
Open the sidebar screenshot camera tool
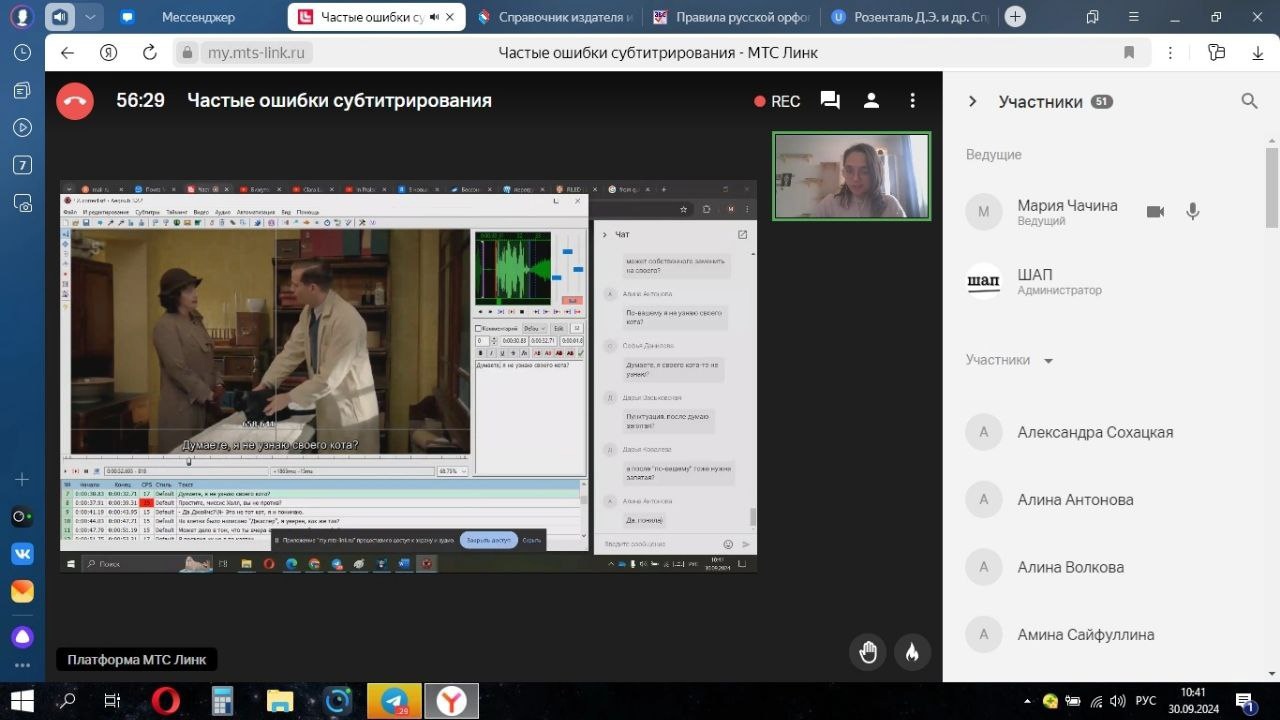(22, 203)
